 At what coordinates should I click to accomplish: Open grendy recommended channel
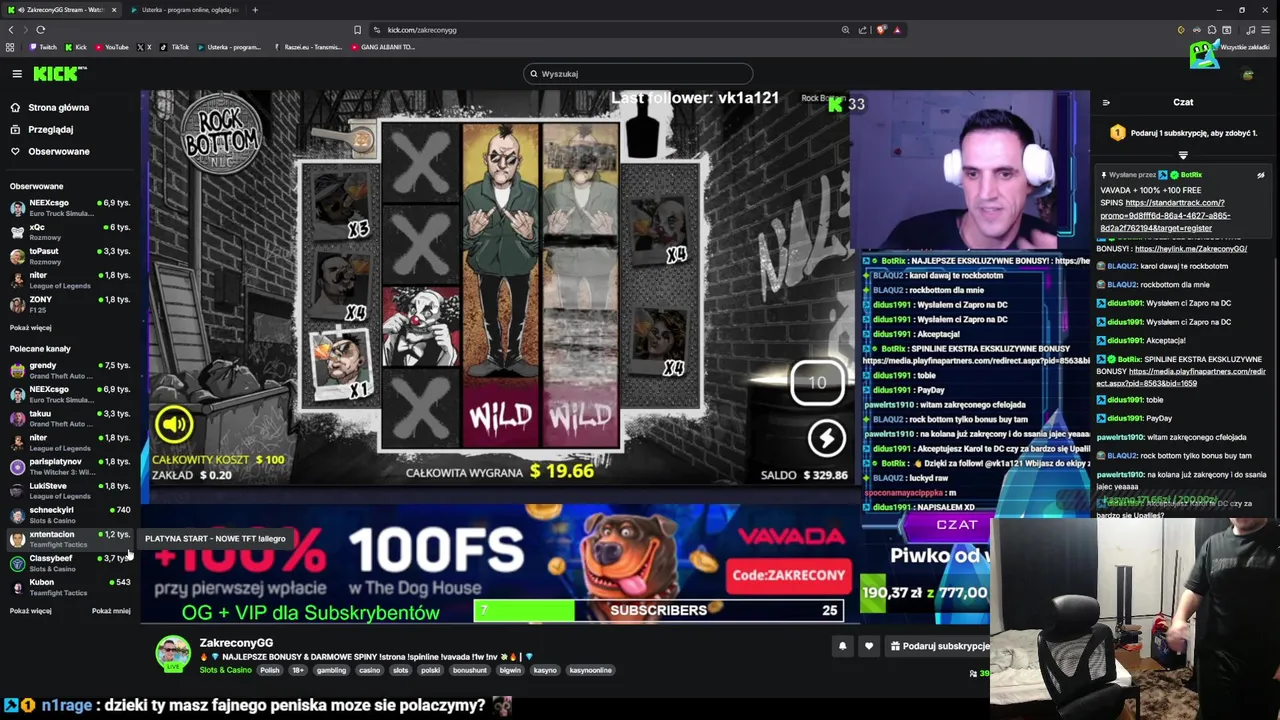point(70,370)
